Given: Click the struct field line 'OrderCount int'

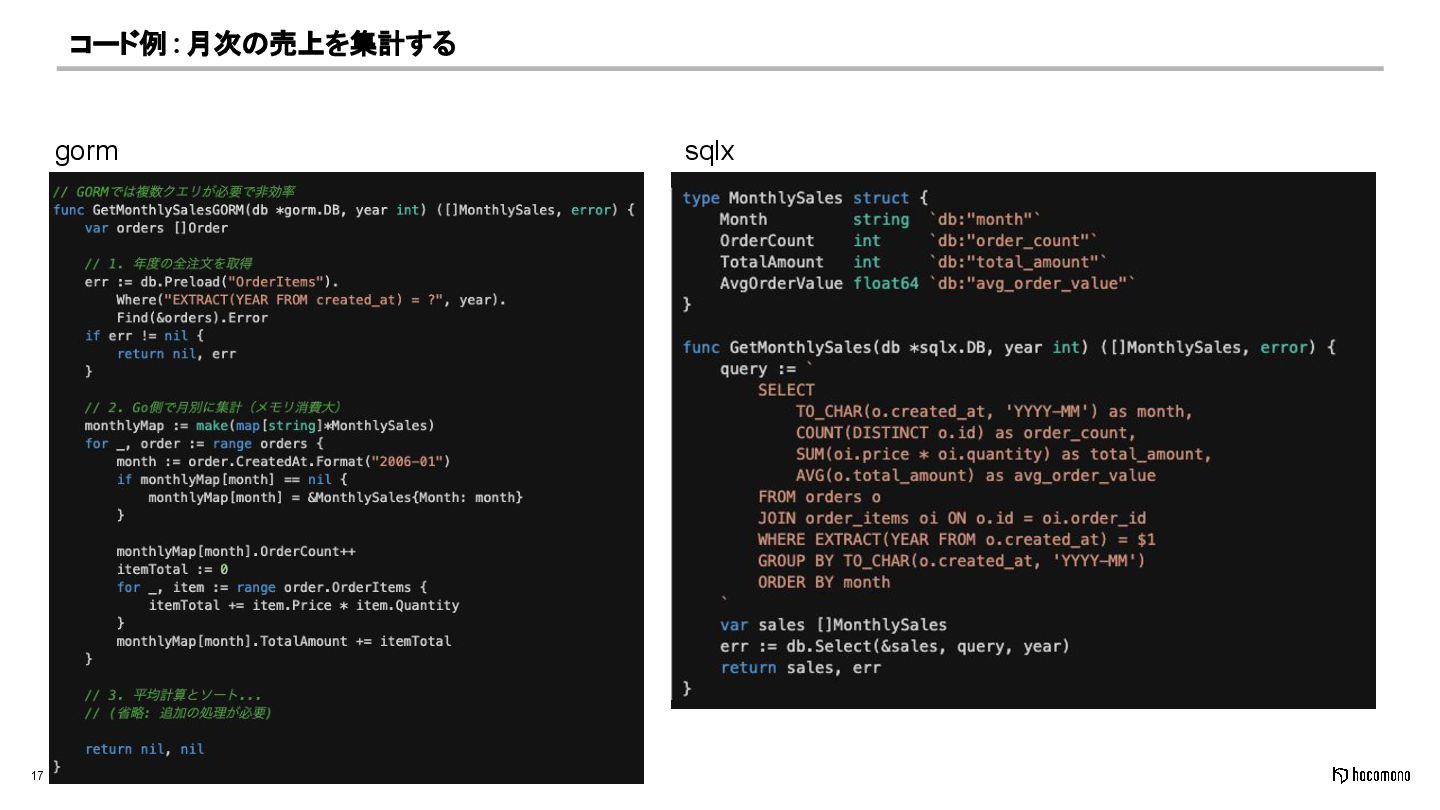Looking at the screenshot, I should (x=909, y=241).
